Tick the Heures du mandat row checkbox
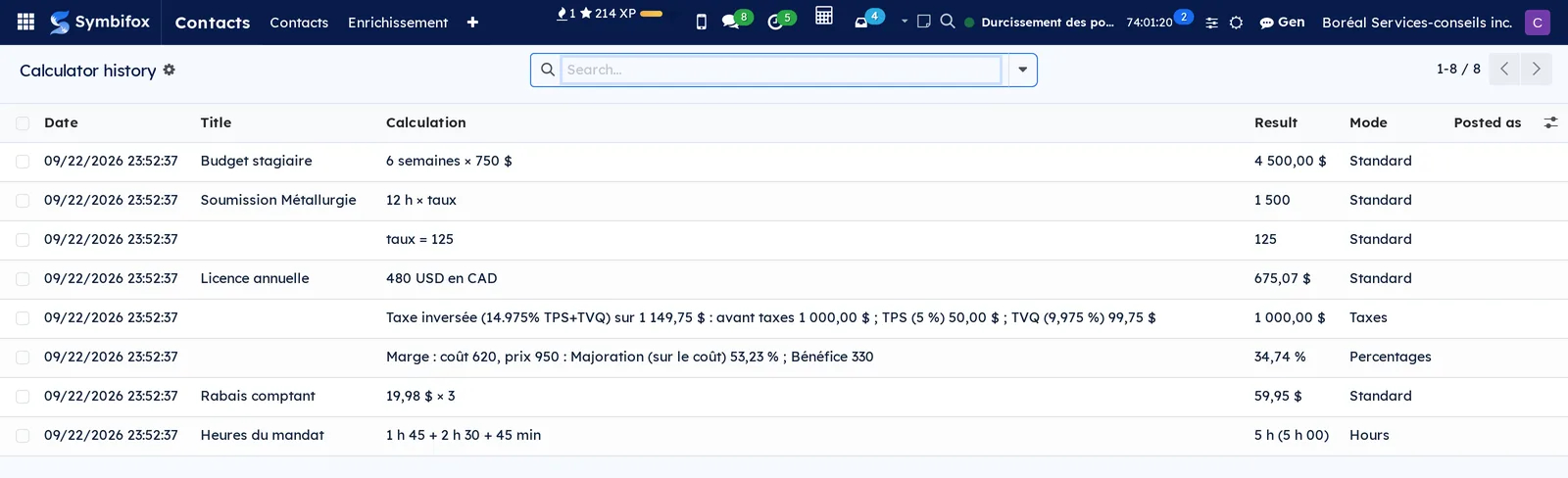This screenshot has height=478, width=1568. (23, 436)
